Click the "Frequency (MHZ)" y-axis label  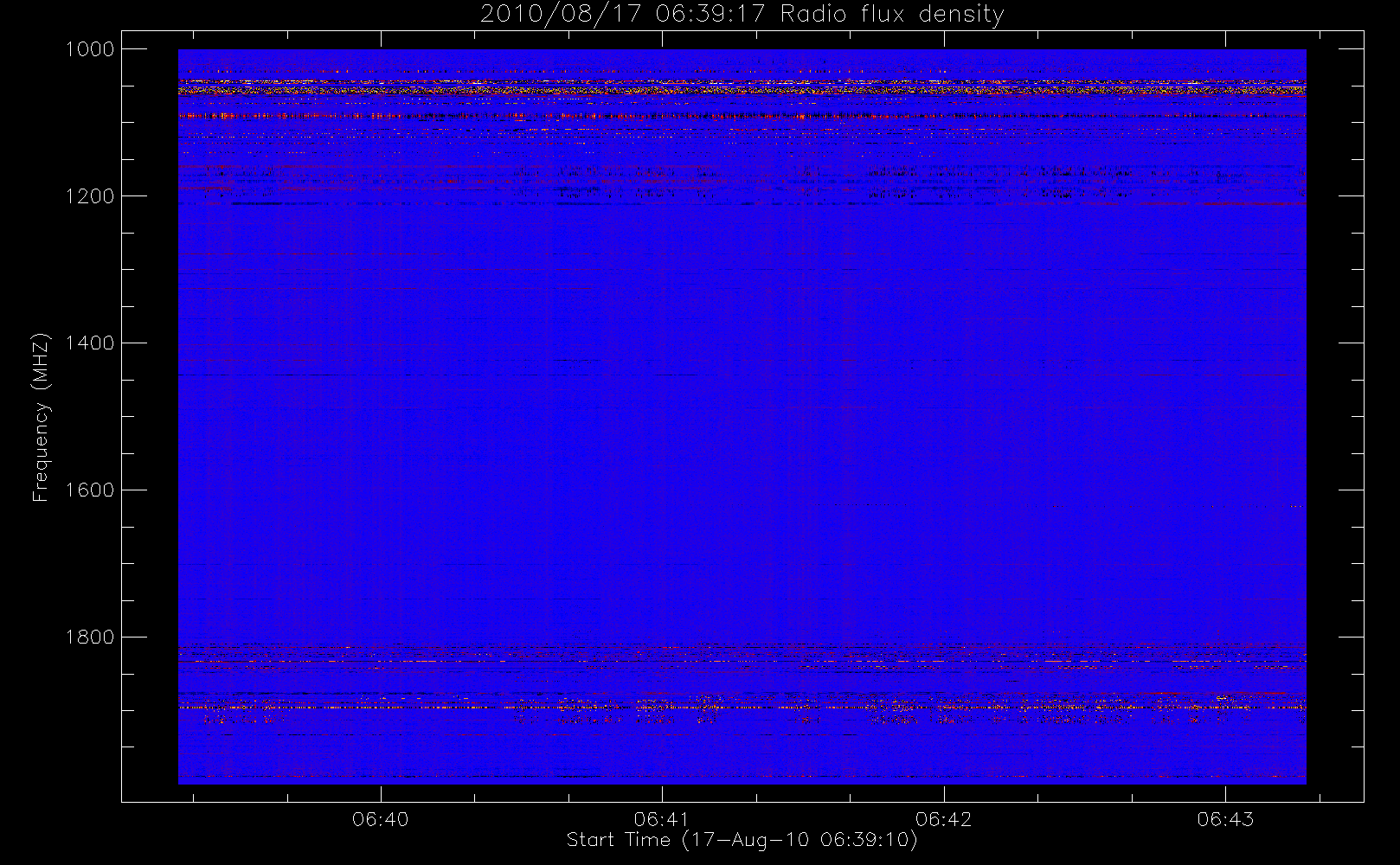click(40, 417)
